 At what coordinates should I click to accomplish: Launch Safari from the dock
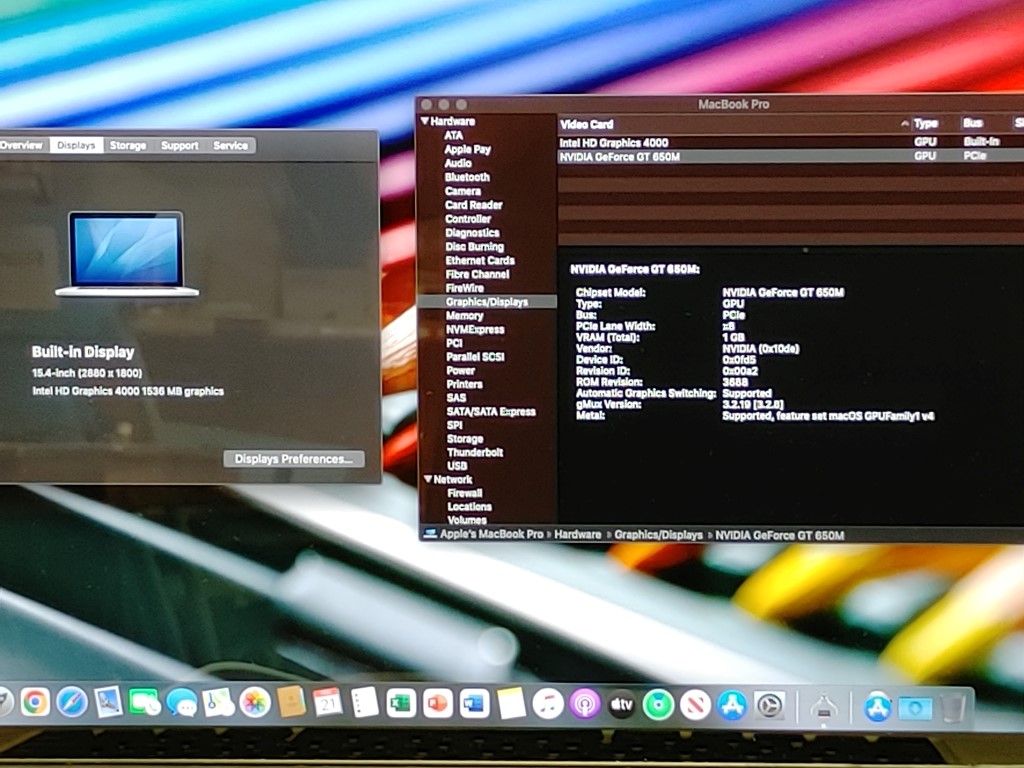pyautogui.click(x=72, y=703)
